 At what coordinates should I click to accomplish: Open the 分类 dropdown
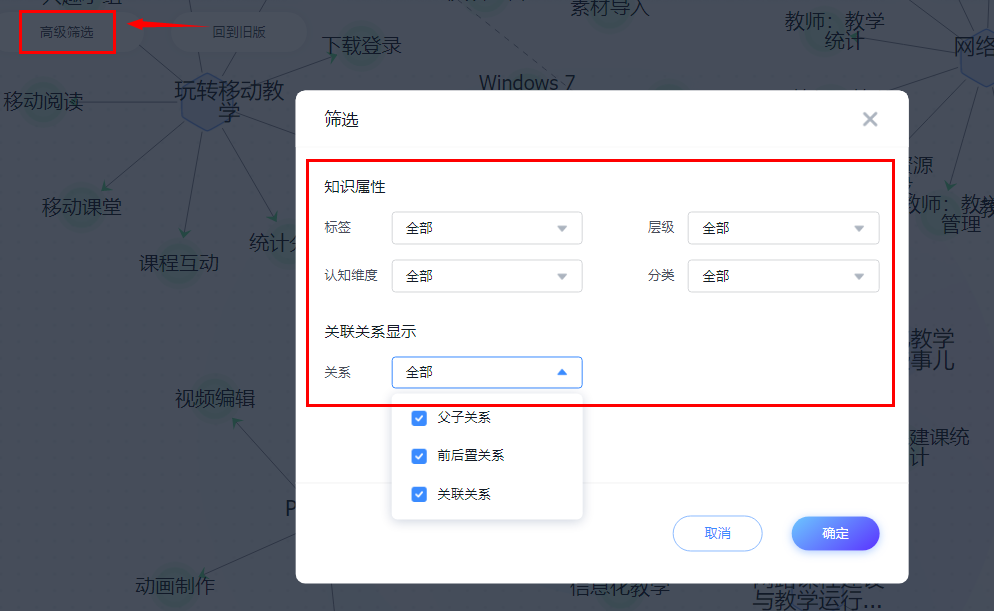tap(783, 276)
